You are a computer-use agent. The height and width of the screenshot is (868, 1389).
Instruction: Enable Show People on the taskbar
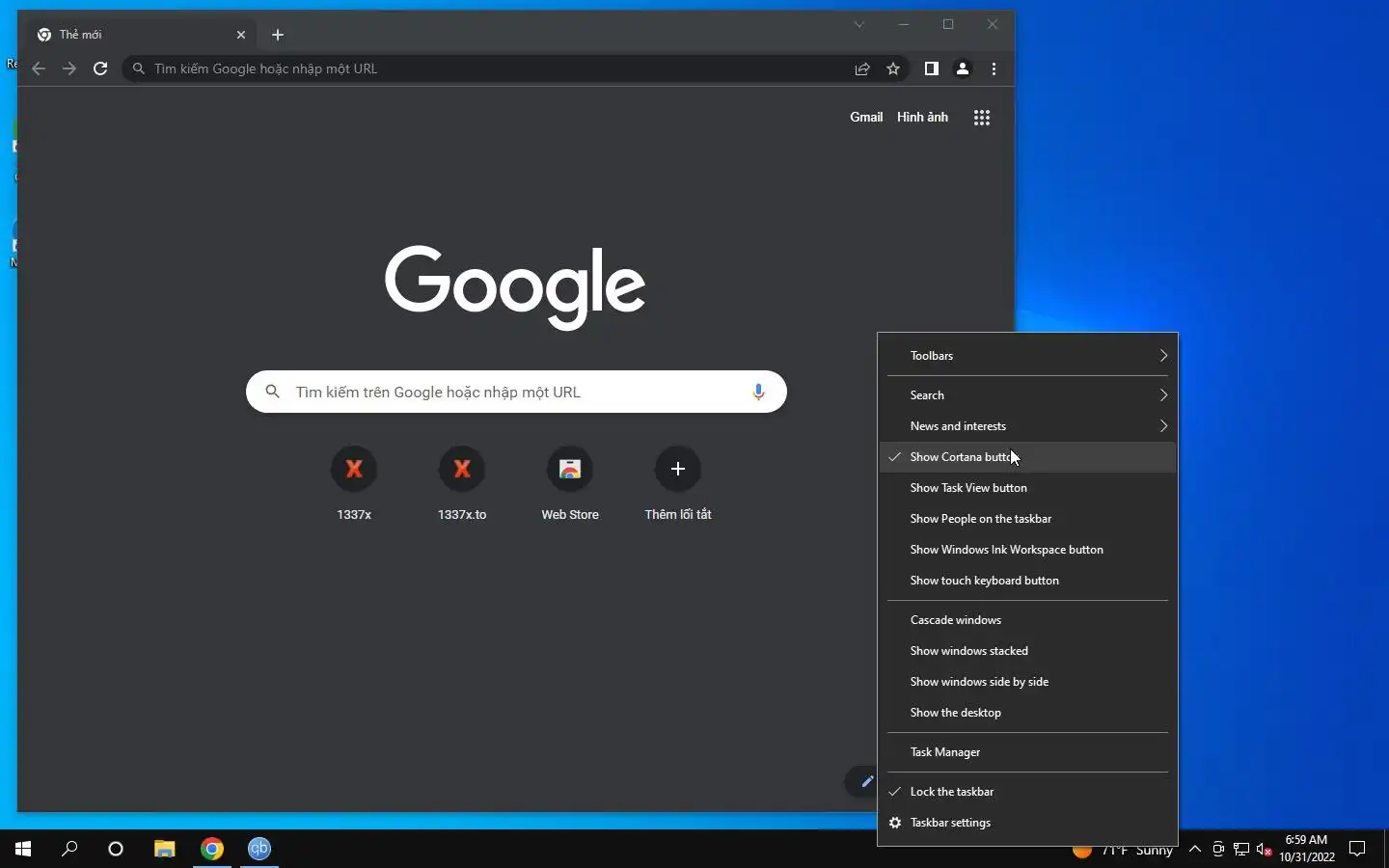click(x=1027, y=519)
